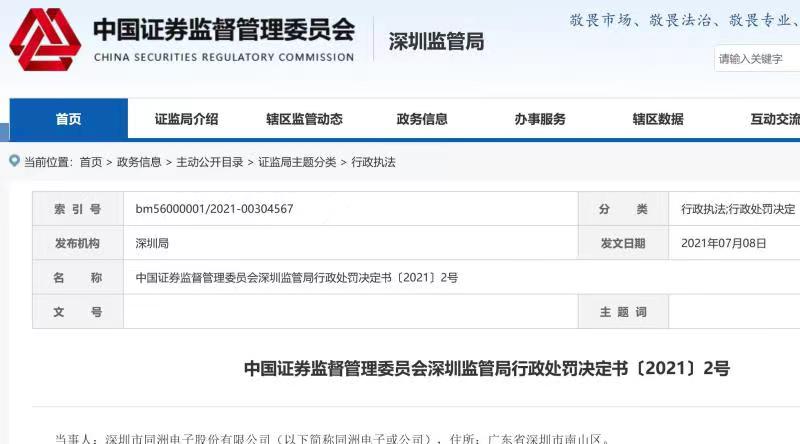Open the 首页 navigation tab
The width and height of the screenshot is (800, 444).
pos(68,119)
